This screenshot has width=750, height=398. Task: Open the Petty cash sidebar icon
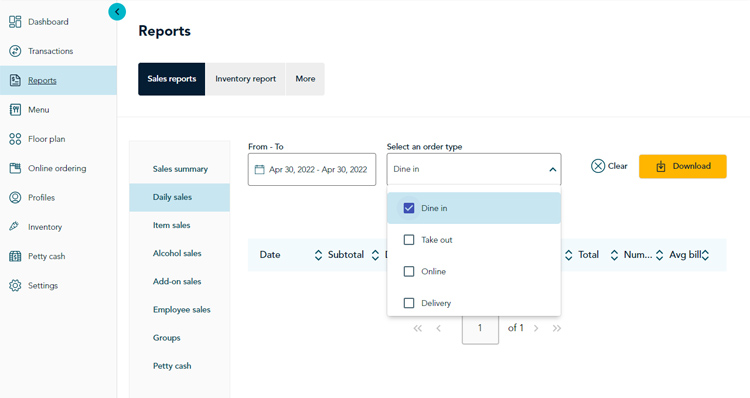(15, 256)
